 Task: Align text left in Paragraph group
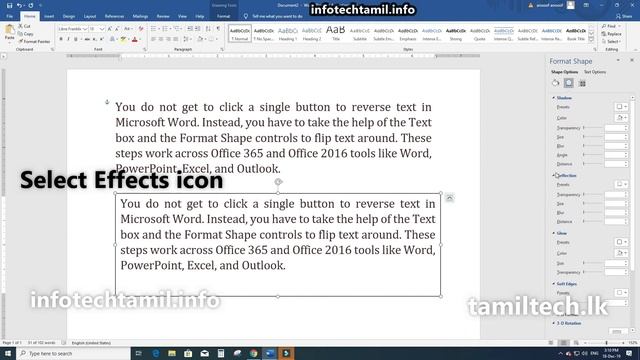tap(153, 39)
